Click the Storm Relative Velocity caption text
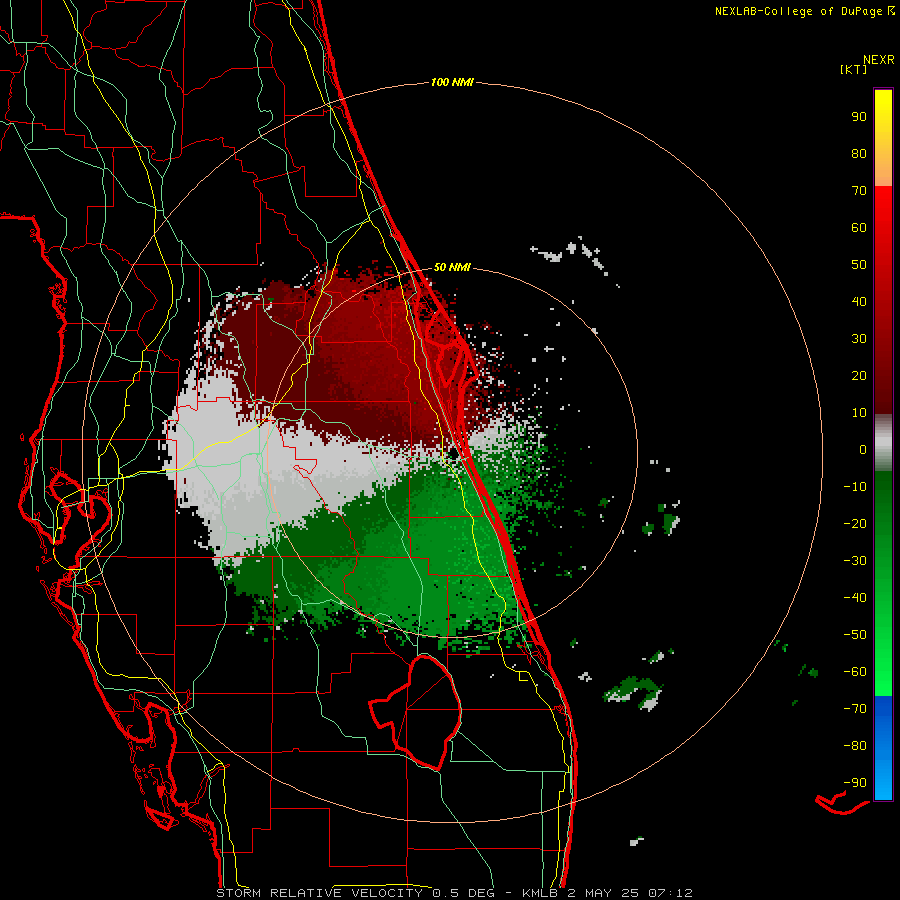Viewport: 900px width, 900px height. [454, 893]
